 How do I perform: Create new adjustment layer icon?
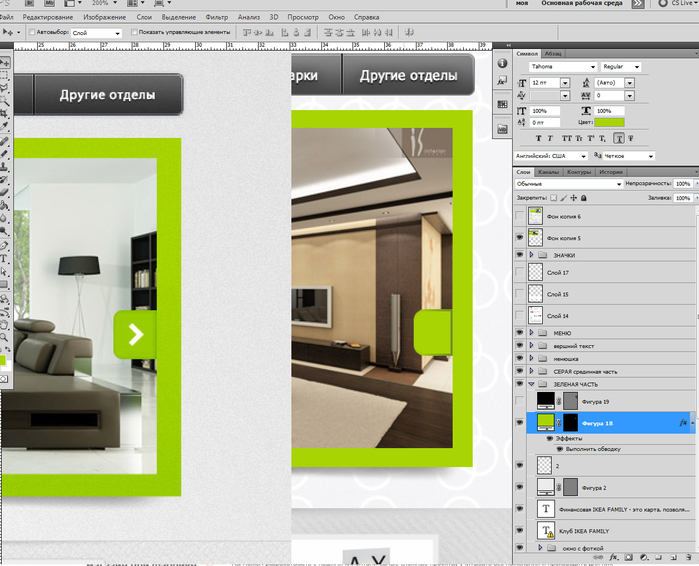click(644, 558)
